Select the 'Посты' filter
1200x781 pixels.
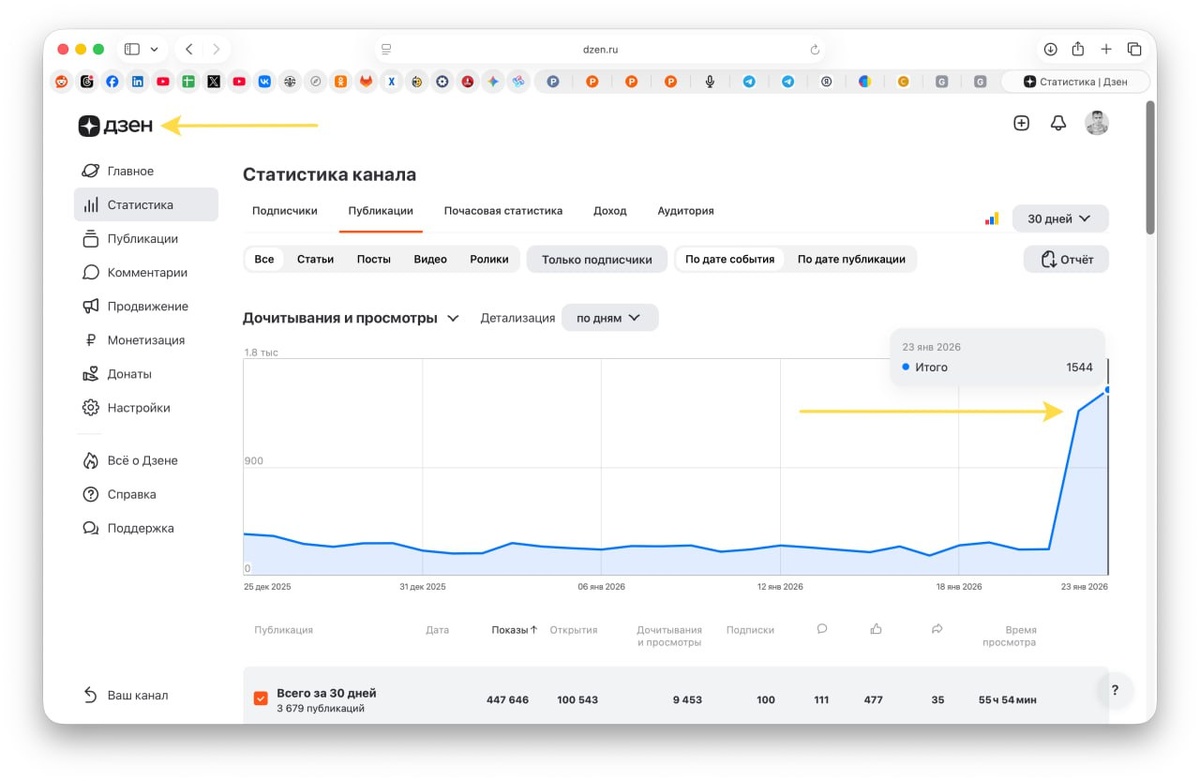tap(374, 259)
